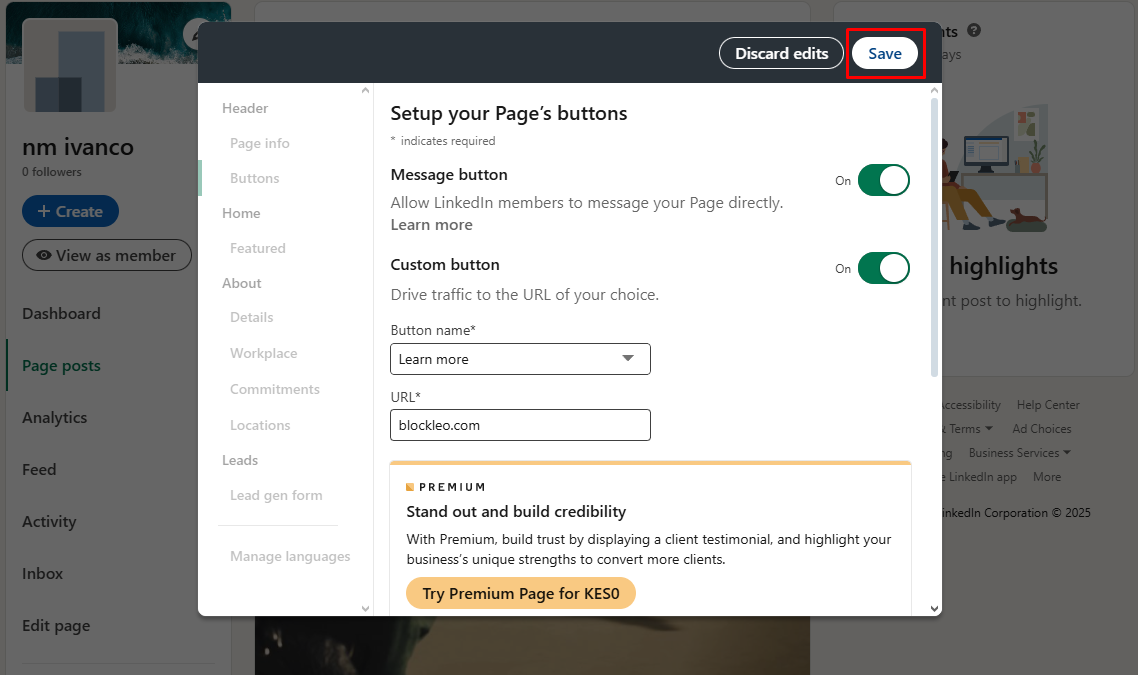
Task: Click the PREMIUM badge icon
Action: coord(410,487)
